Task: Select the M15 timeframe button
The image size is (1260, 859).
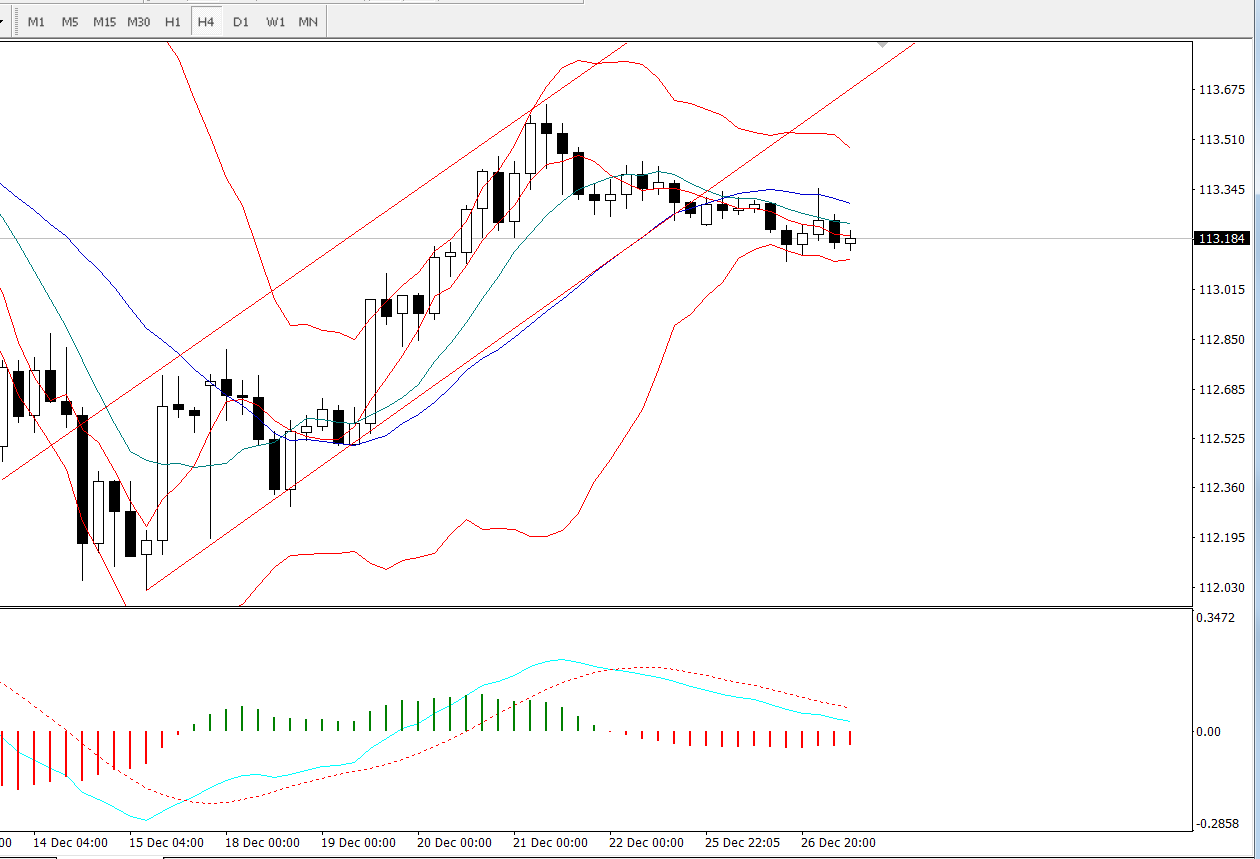Action: (x=104, y=21)
